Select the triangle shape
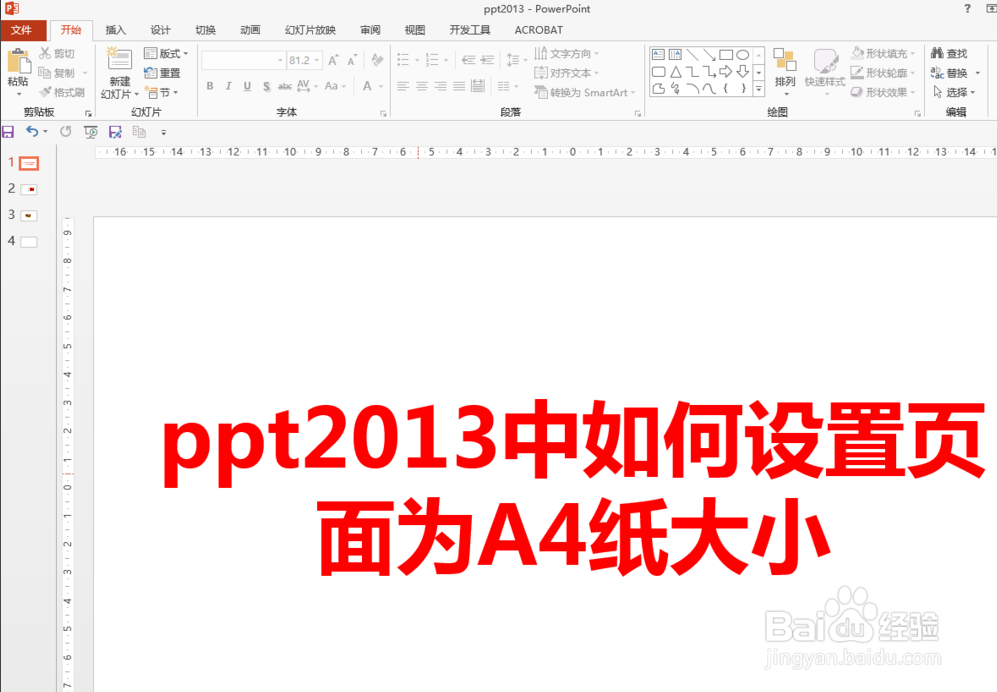Screen dimensions: 997x692 (x=675, y=72)
